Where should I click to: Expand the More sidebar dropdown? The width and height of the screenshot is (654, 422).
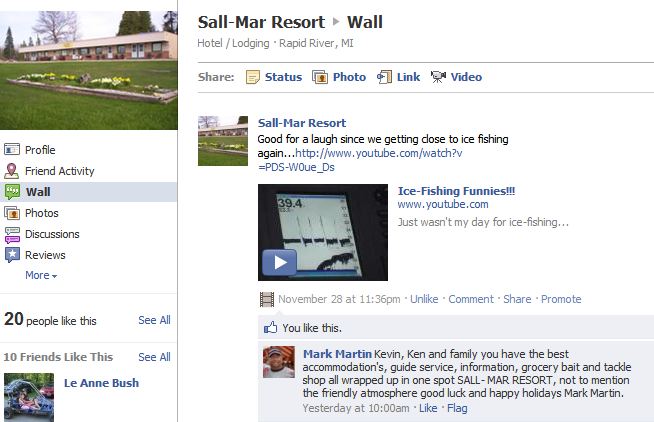(x=41, y=275)
